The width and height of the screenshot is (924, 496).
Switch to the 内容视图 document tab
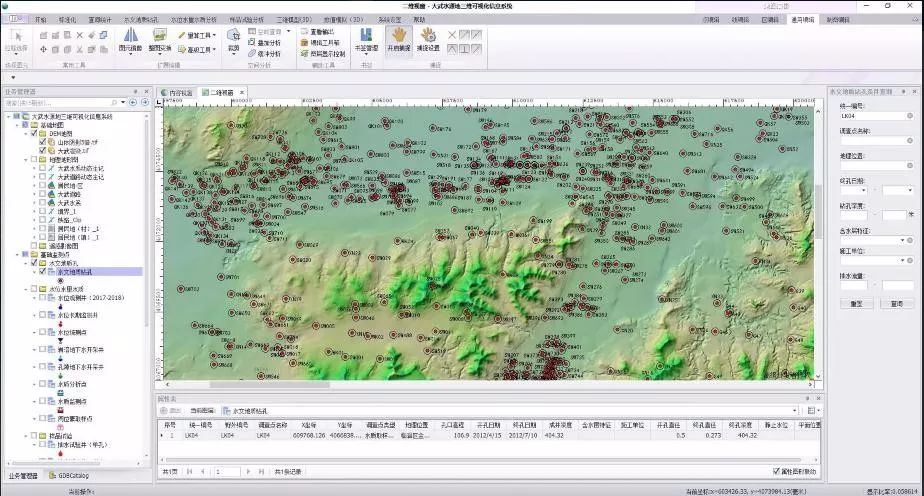click(x=178, y=92)
